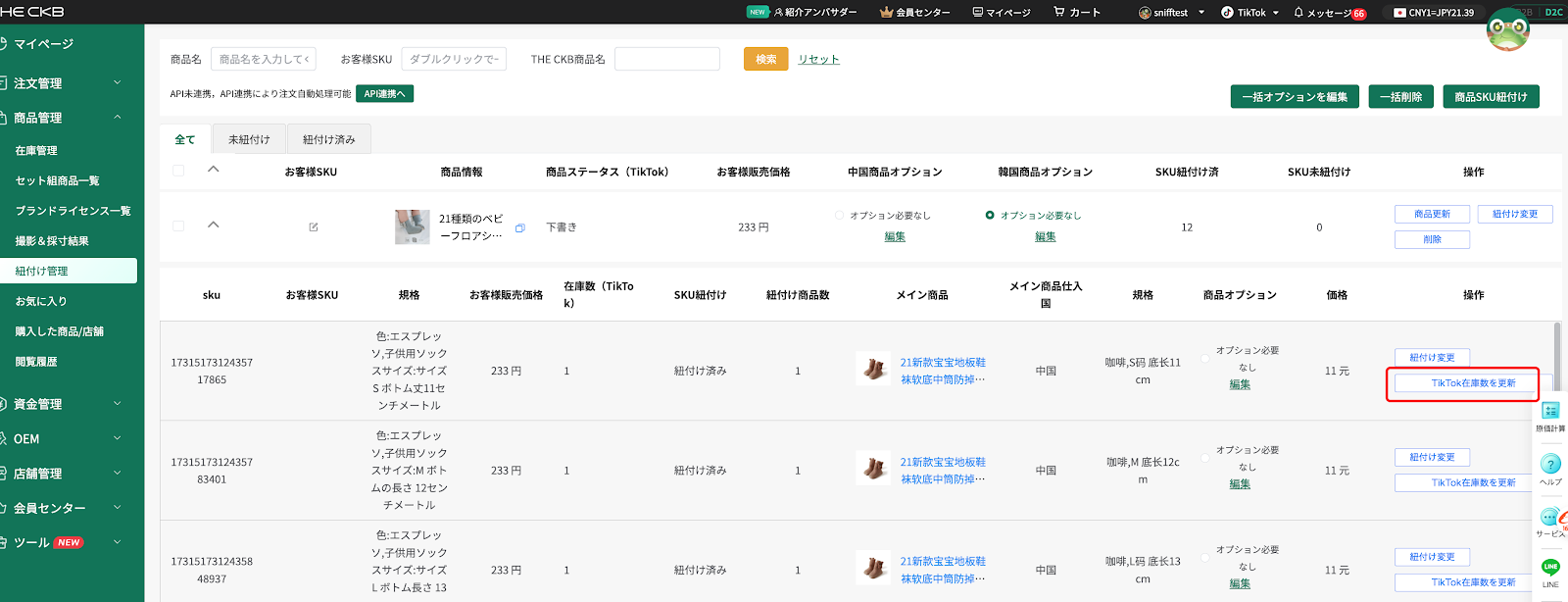
Task: Click the API連携へ button
Action: click(384, 93)
